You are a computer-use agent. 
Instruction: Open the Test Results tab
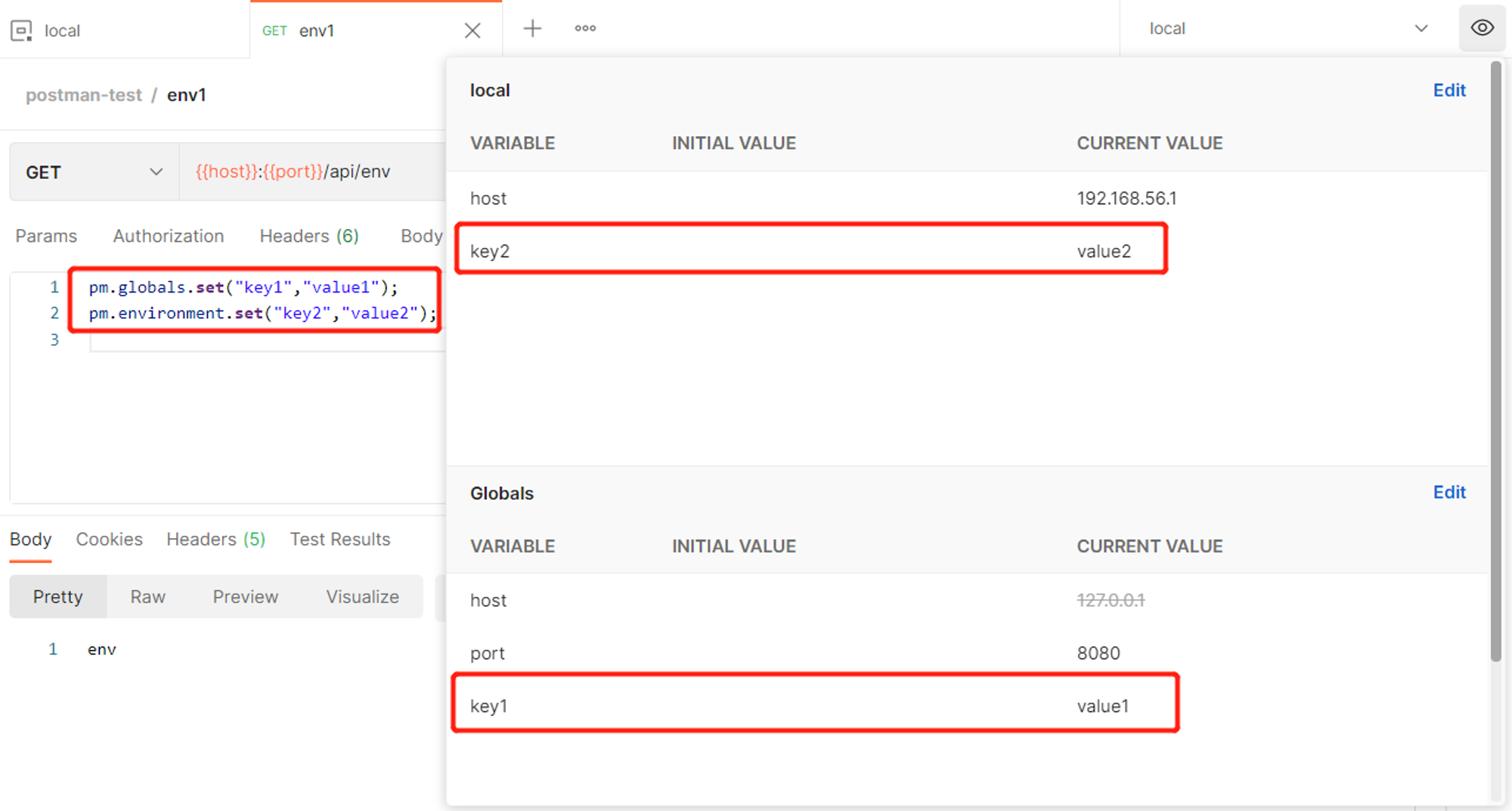tap(340, 540)
